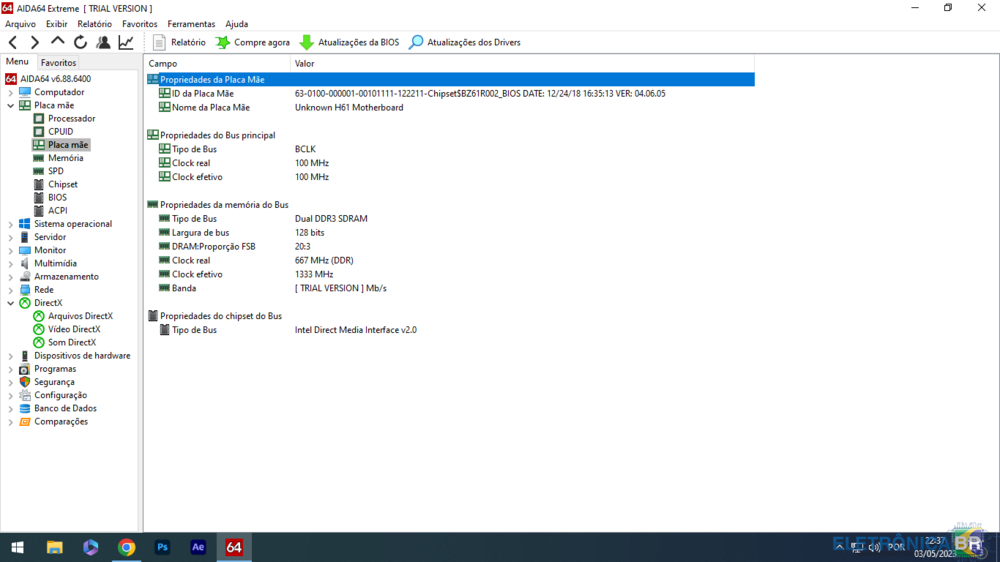Click the Back navigation arrow

tap(13, 42)
